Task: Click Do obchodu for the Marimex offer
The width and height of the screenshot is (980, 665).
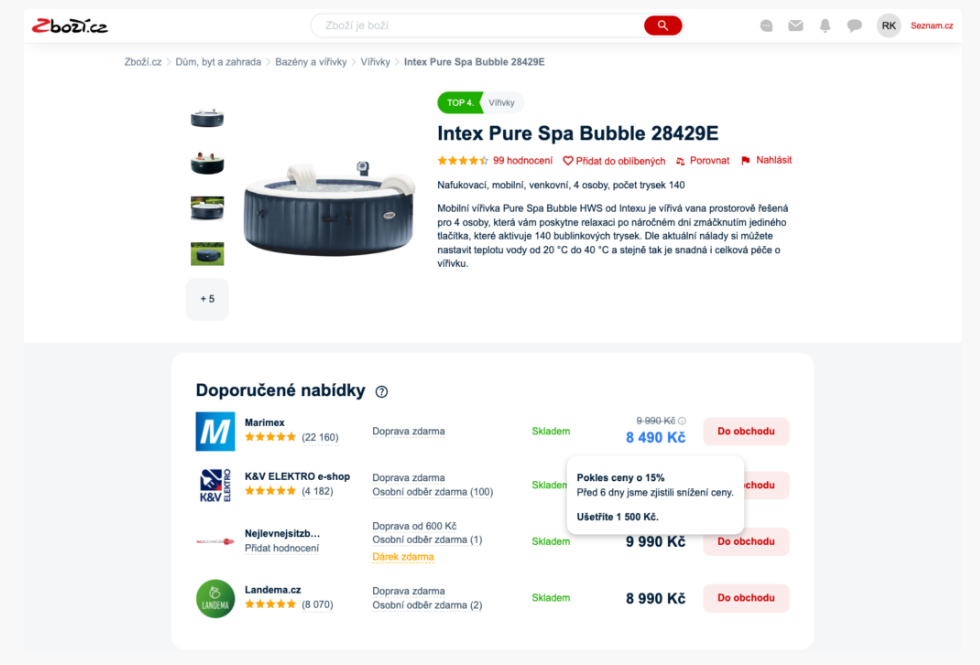Action: click(746, 431)
